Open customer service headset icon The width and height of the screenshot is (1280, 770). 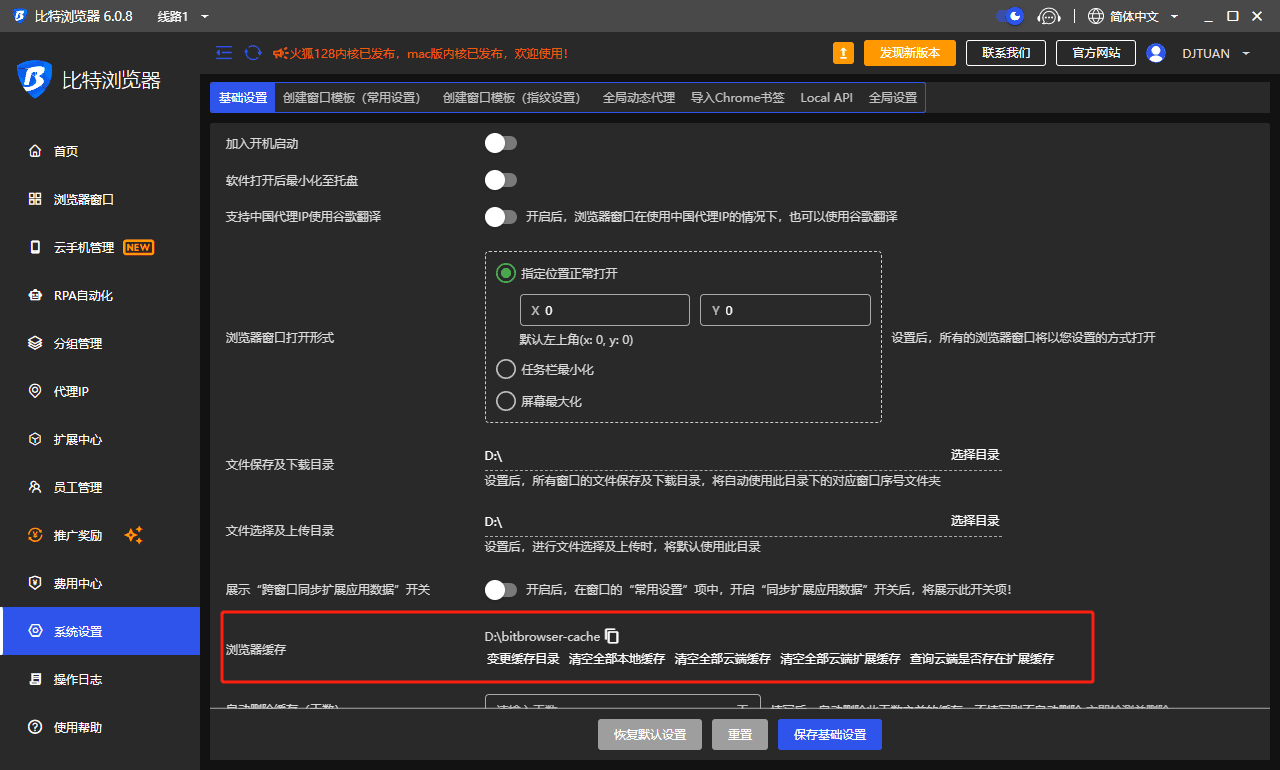(x=1048, y=16)
